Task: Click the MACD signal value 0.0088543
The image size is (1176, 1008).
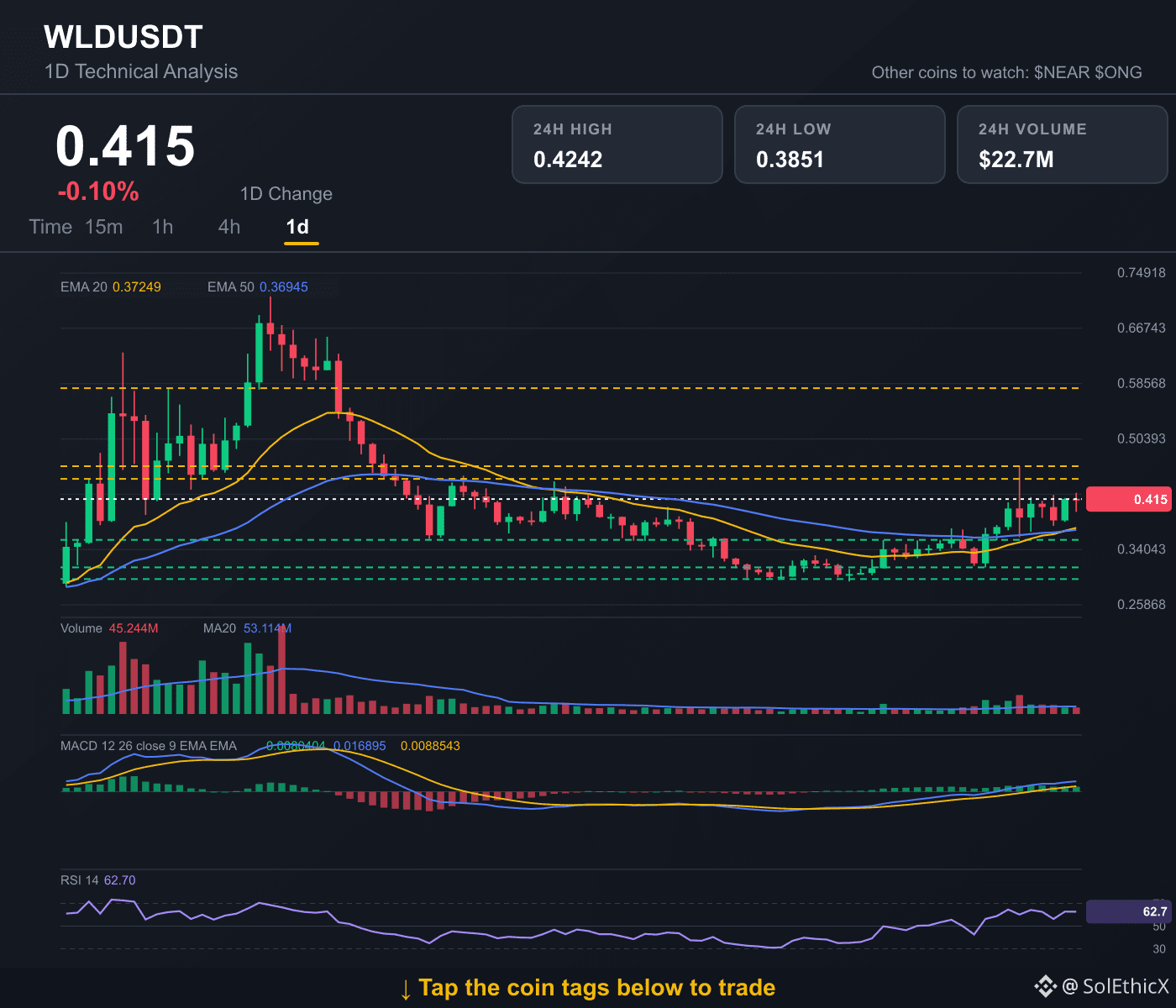Action: 430,746
